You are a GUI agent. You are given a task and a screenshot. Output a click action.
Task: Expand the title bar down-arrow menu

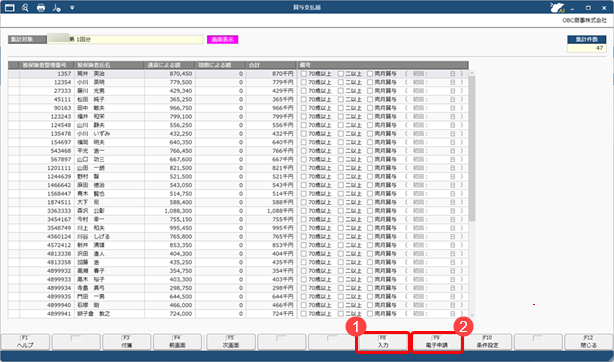(72, 7)
